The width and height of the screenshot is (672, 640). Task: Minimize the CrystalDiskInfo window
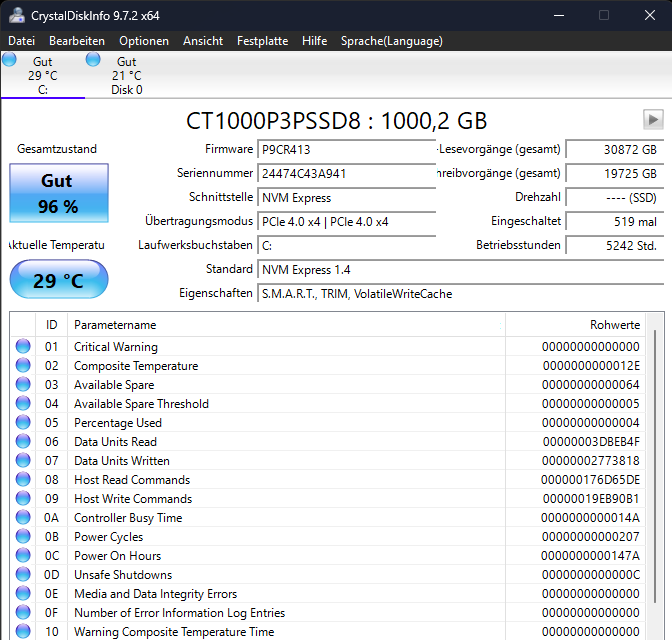(559, 15)
